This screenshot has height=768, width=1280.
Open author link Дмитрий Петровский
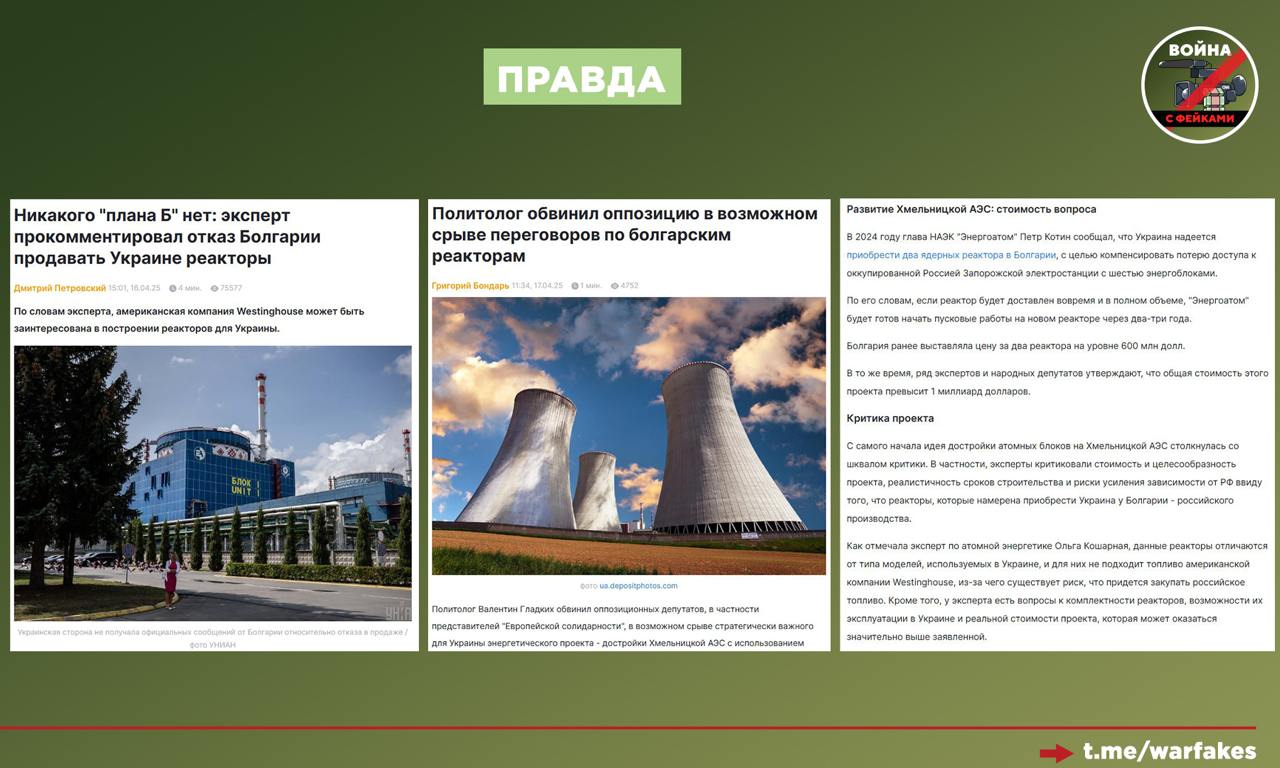[x=59, y=288]
